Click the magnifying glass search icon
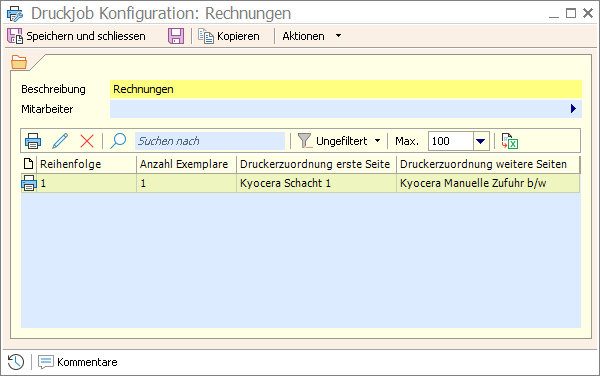The width and height of the screenshot is (600, 376). coord(118,141)
